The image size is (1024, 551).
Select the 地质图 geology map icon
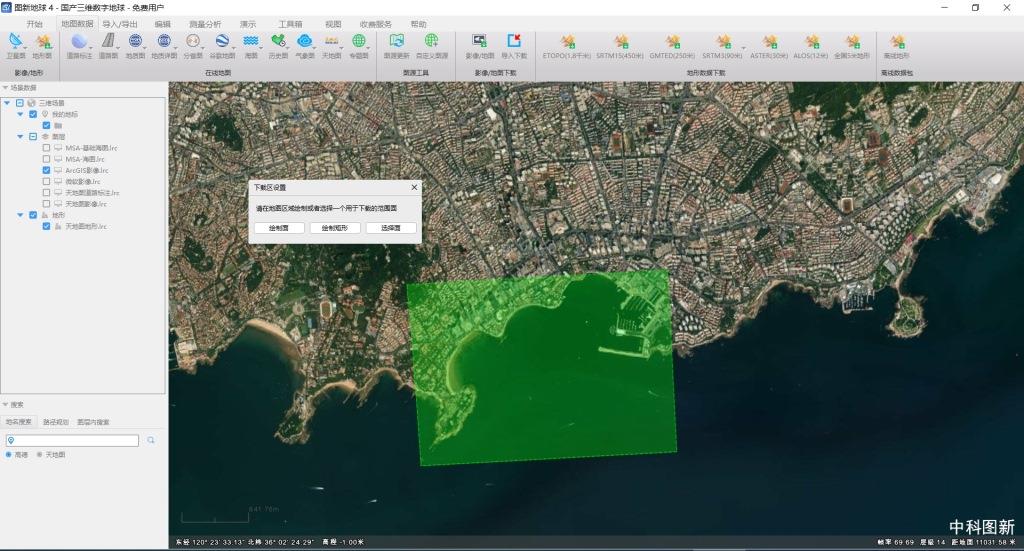tap(135, 41)
